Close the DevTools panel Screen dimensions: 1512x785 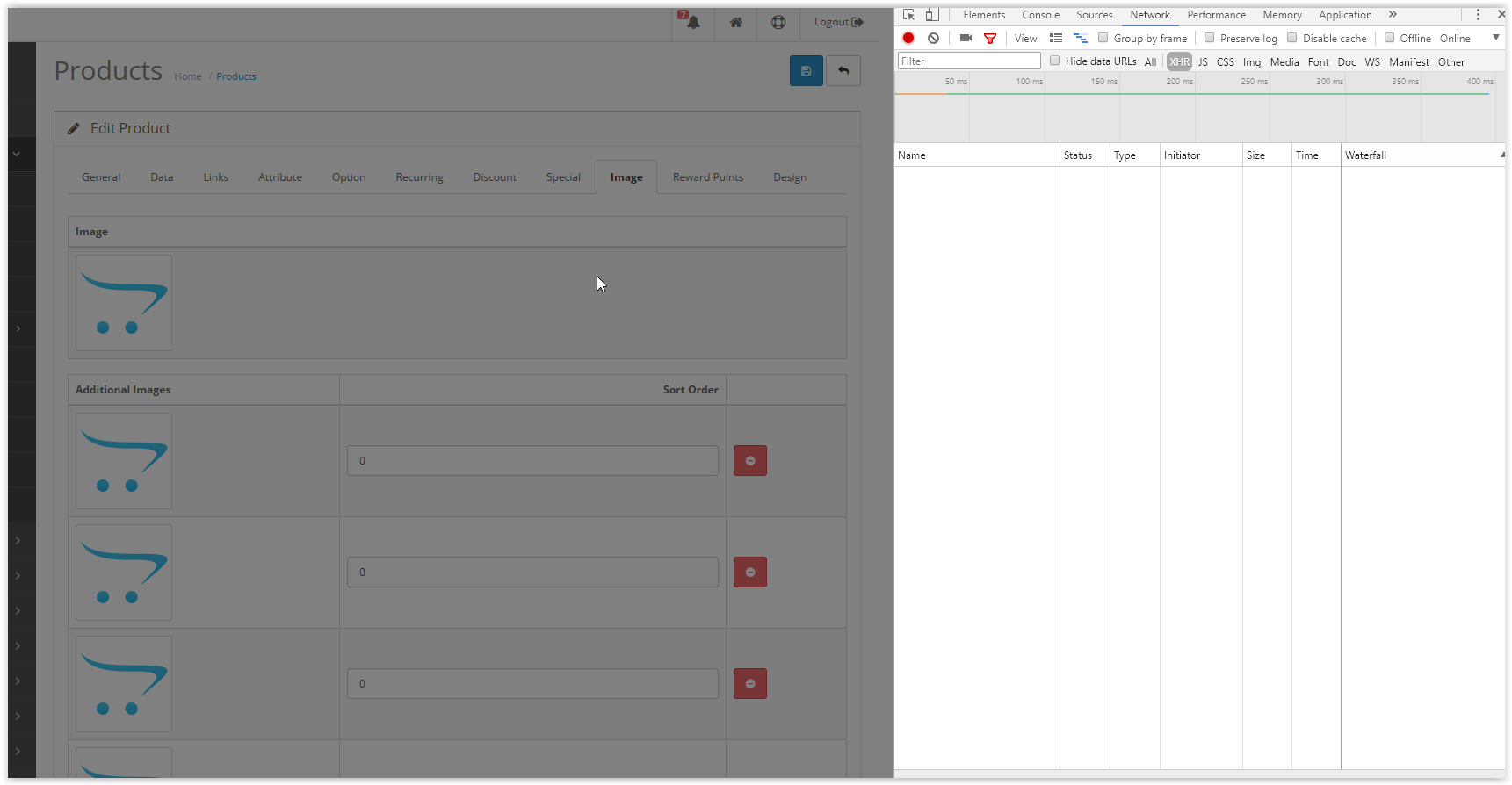(x=1501, y=15)
